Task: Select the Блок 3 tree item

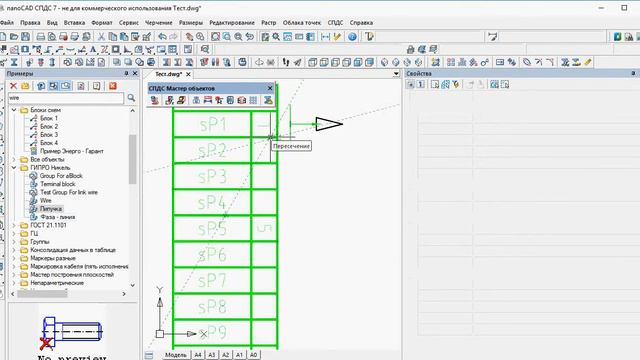Action: point(49,135)
